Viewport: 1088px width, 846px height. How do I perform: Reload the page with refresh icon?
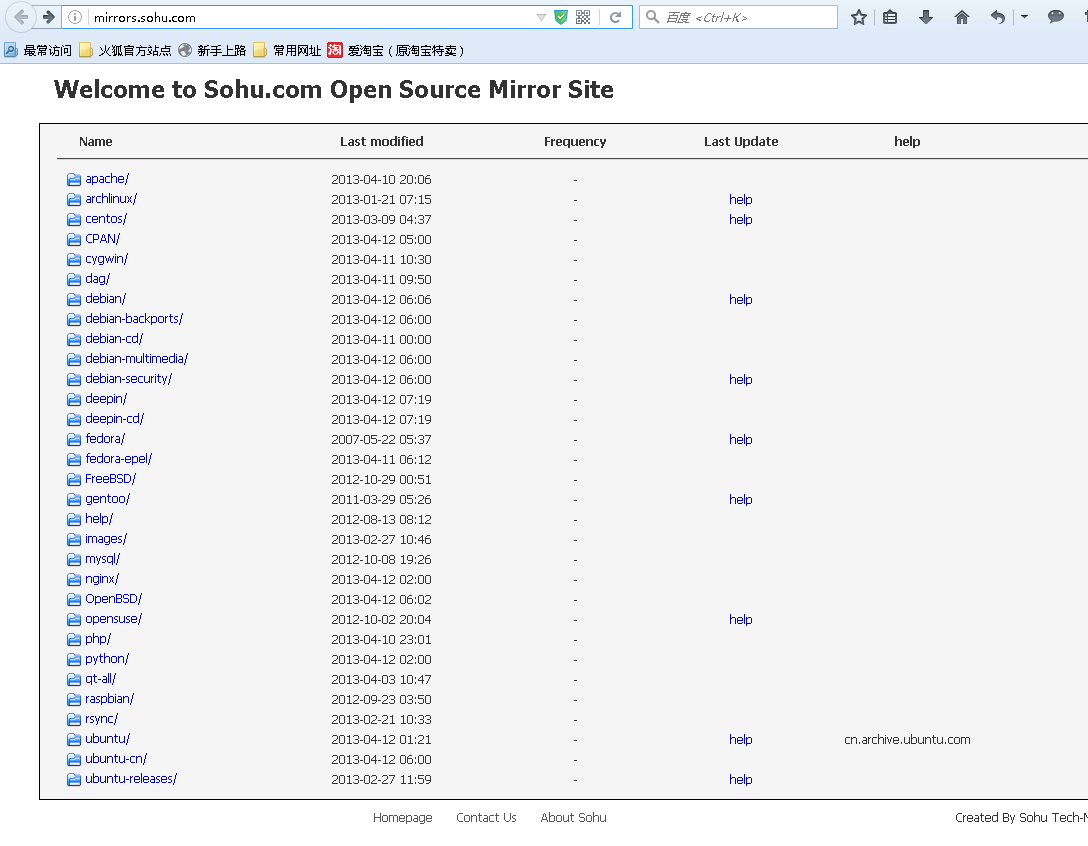click(615, 17)
